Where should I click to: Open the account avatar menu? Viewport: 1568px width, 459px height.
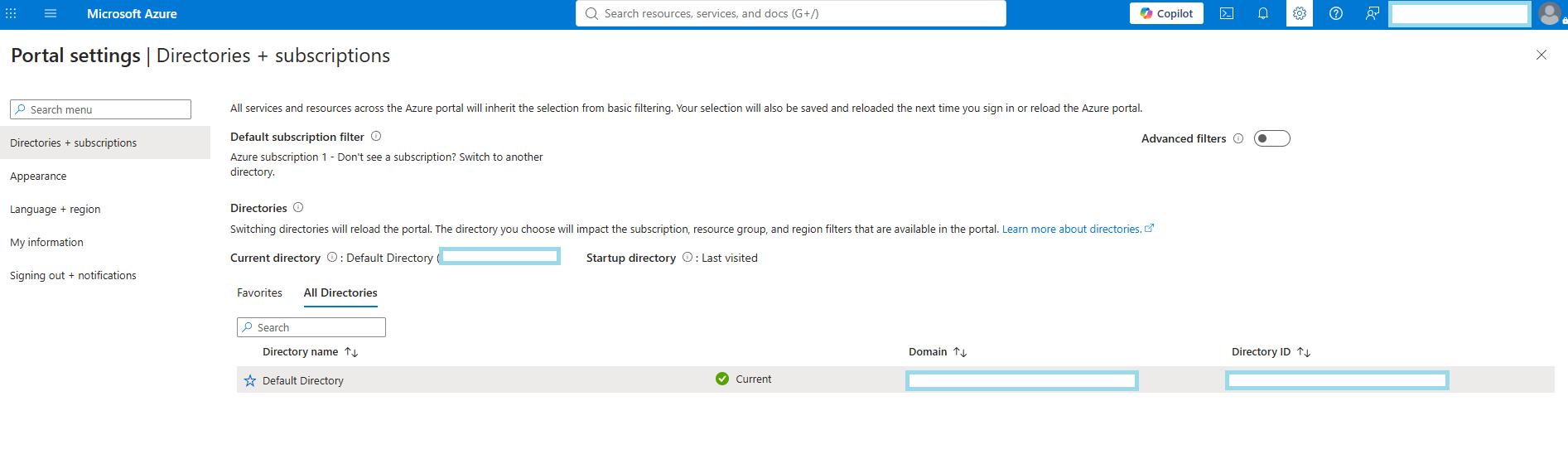point(1550,13)
